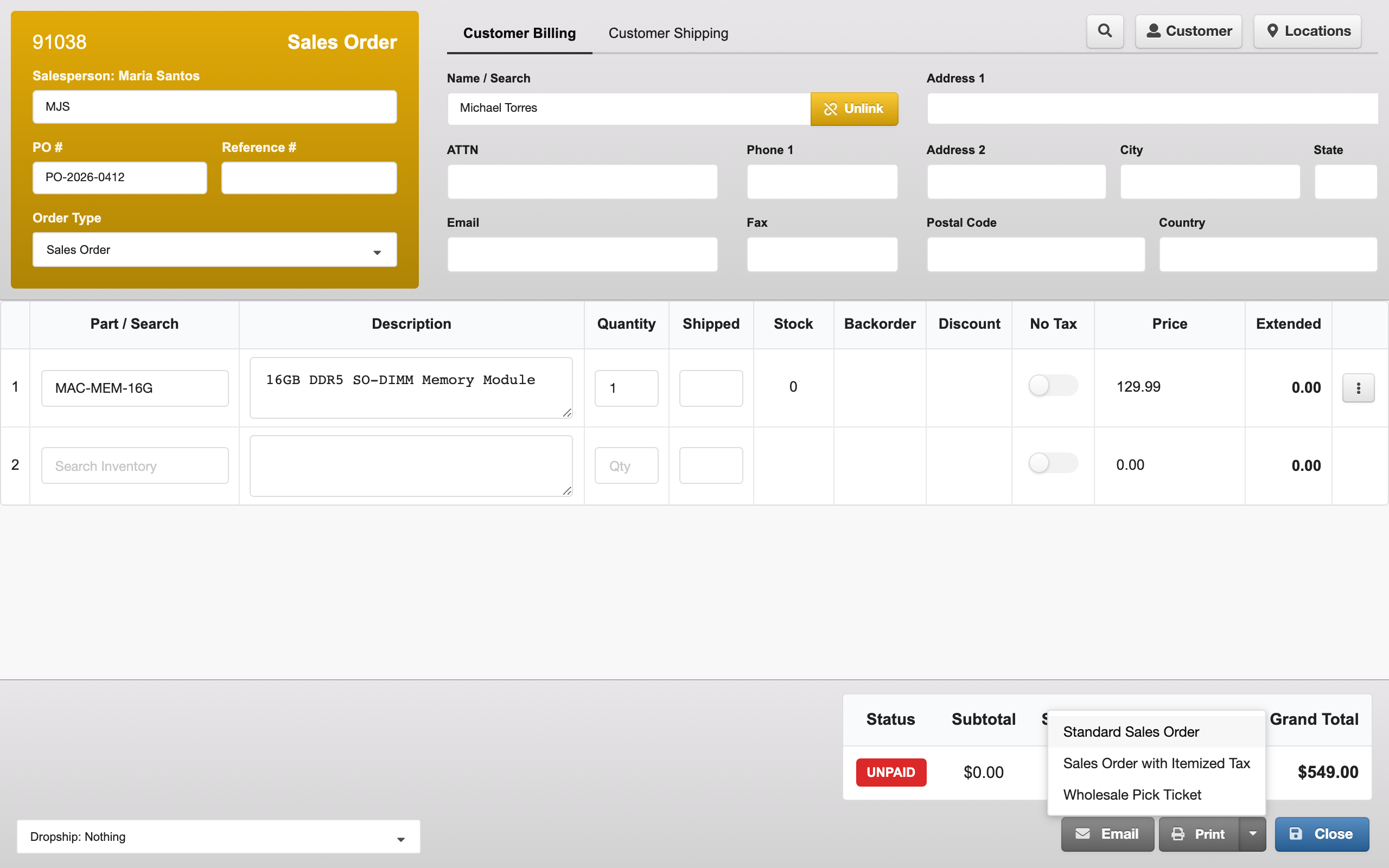The height and width of the screenshot is (868, 1389).
Task: Choose Standard Sales Order print option
Action: click(x=1157, y=732)
